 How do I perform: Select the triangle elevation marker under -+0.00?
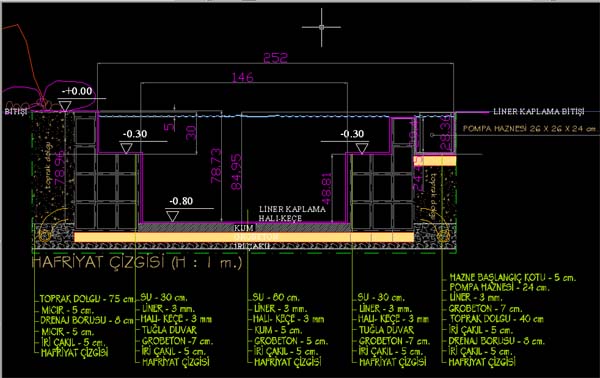(x=65, y=106)
